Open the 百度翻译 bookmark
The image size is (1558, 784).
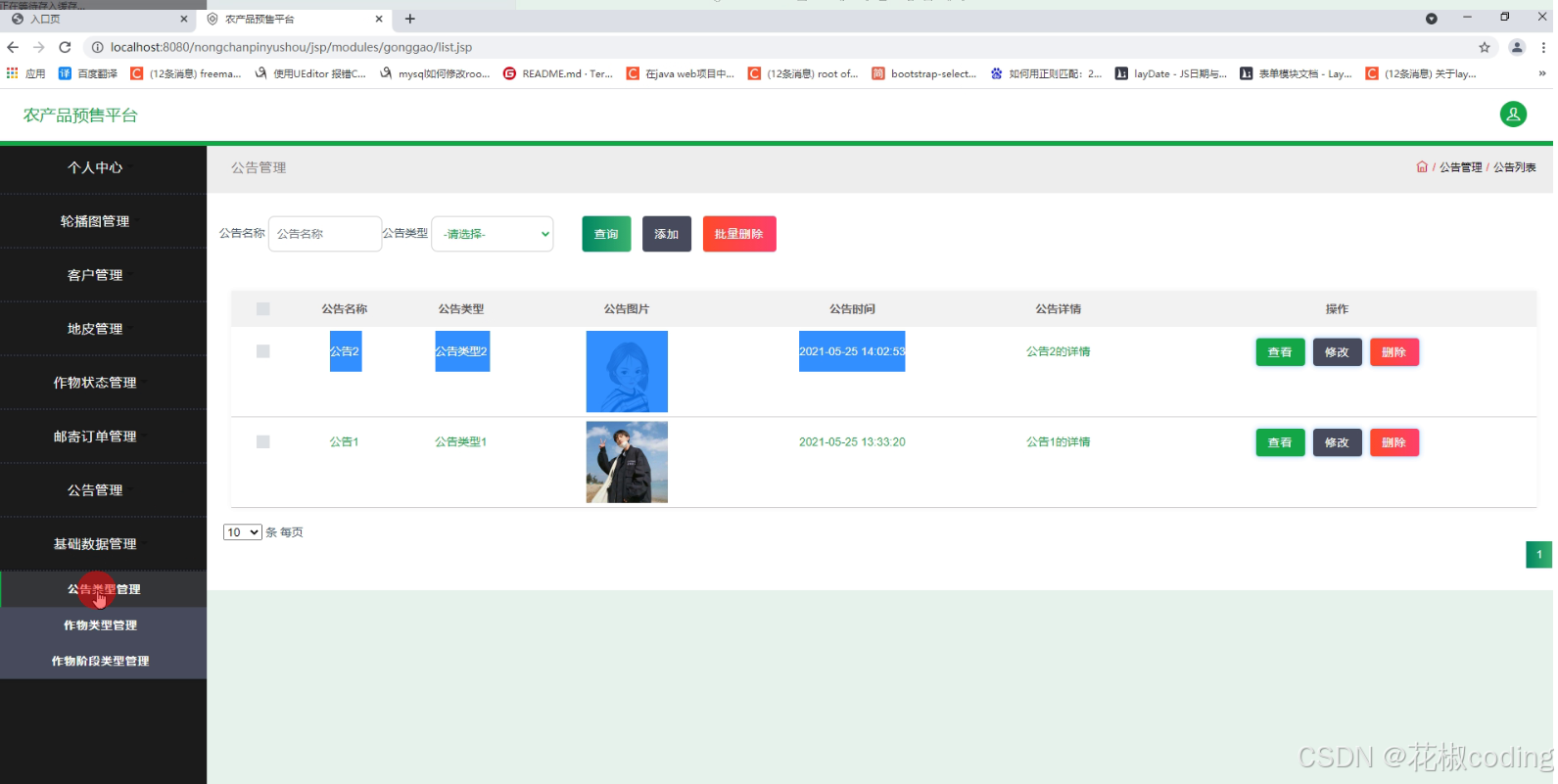point(88,73)
